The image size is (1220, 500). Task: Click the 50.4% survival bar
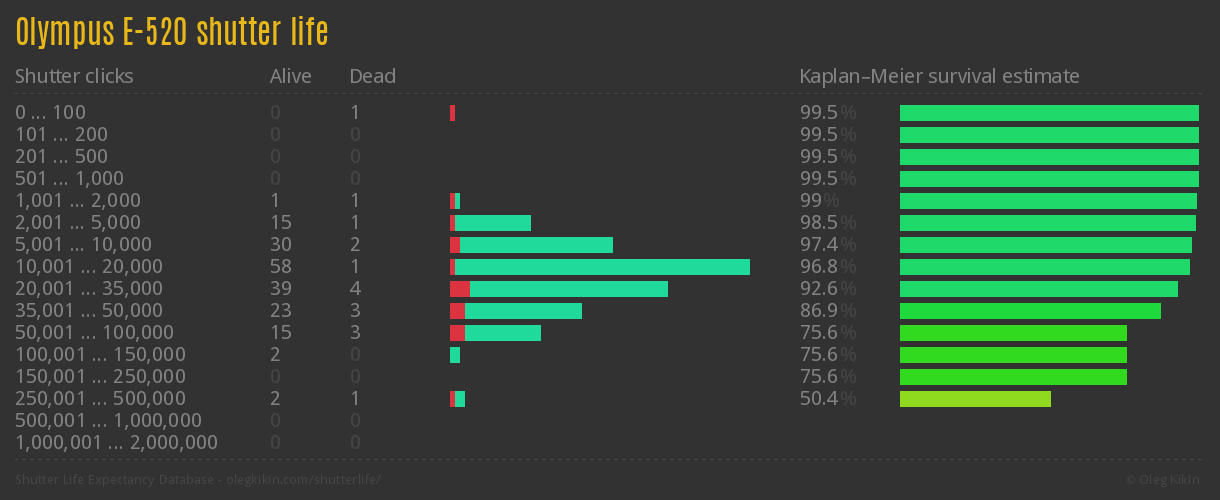(x=975, y=399)
